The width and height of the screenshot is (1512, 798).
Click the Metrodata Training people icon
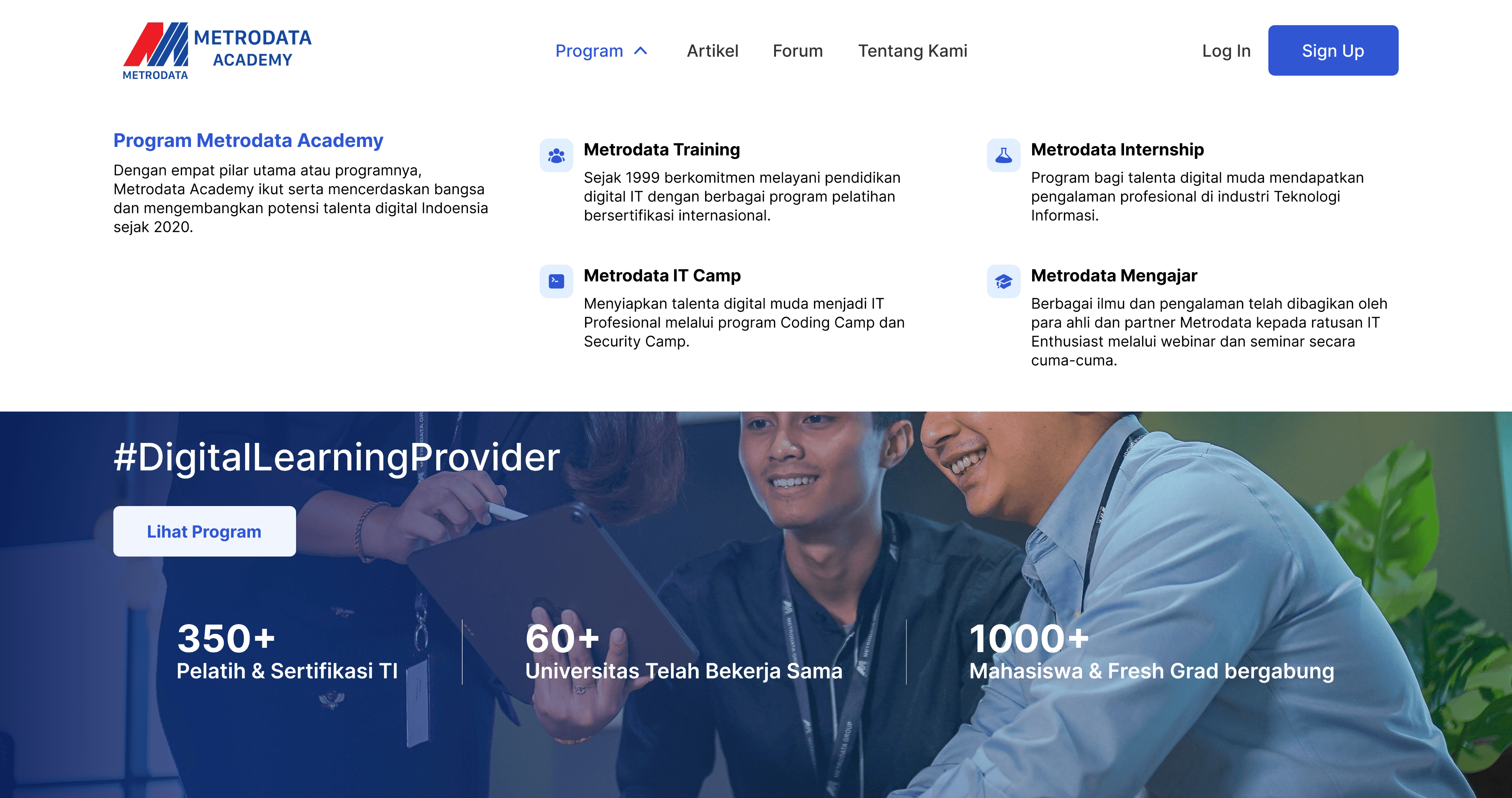click(x=556, y=155)
